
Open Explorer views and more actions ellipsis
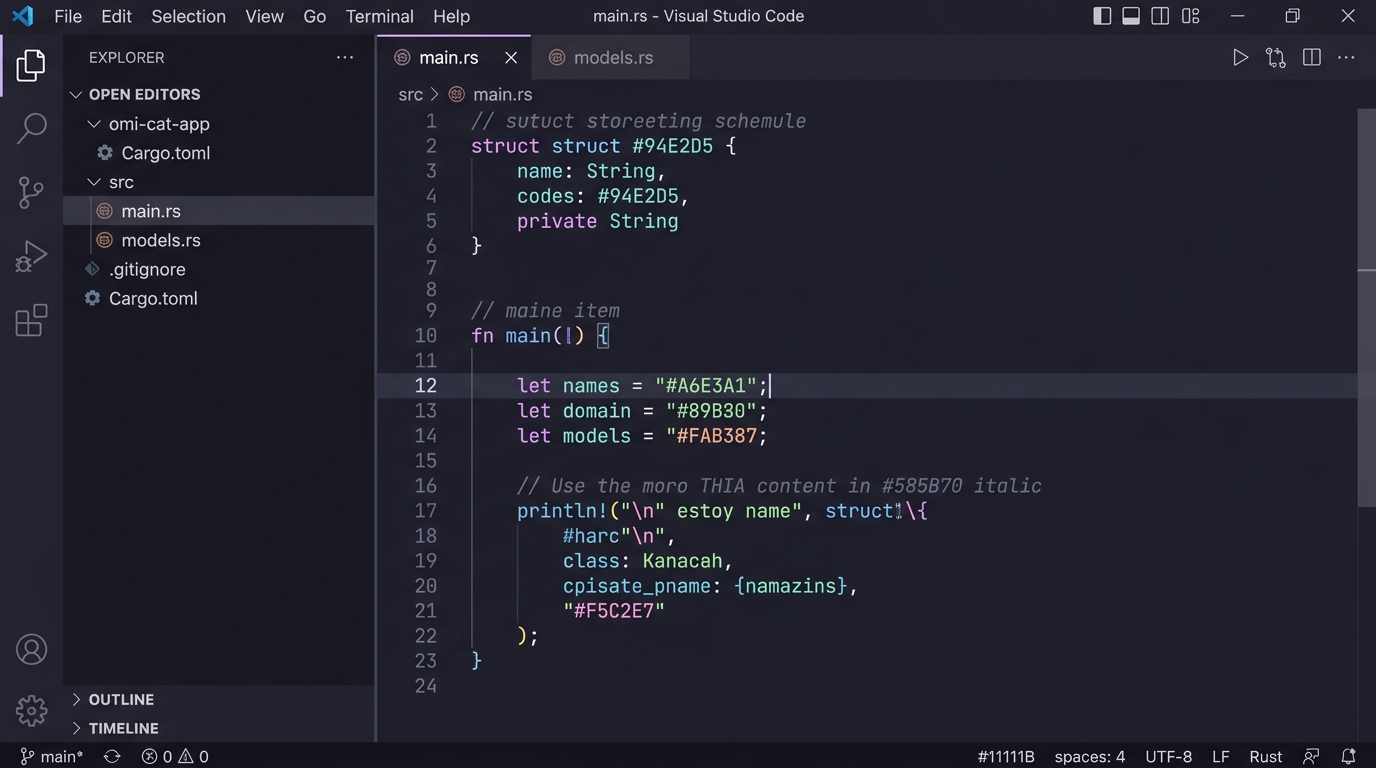345,58
